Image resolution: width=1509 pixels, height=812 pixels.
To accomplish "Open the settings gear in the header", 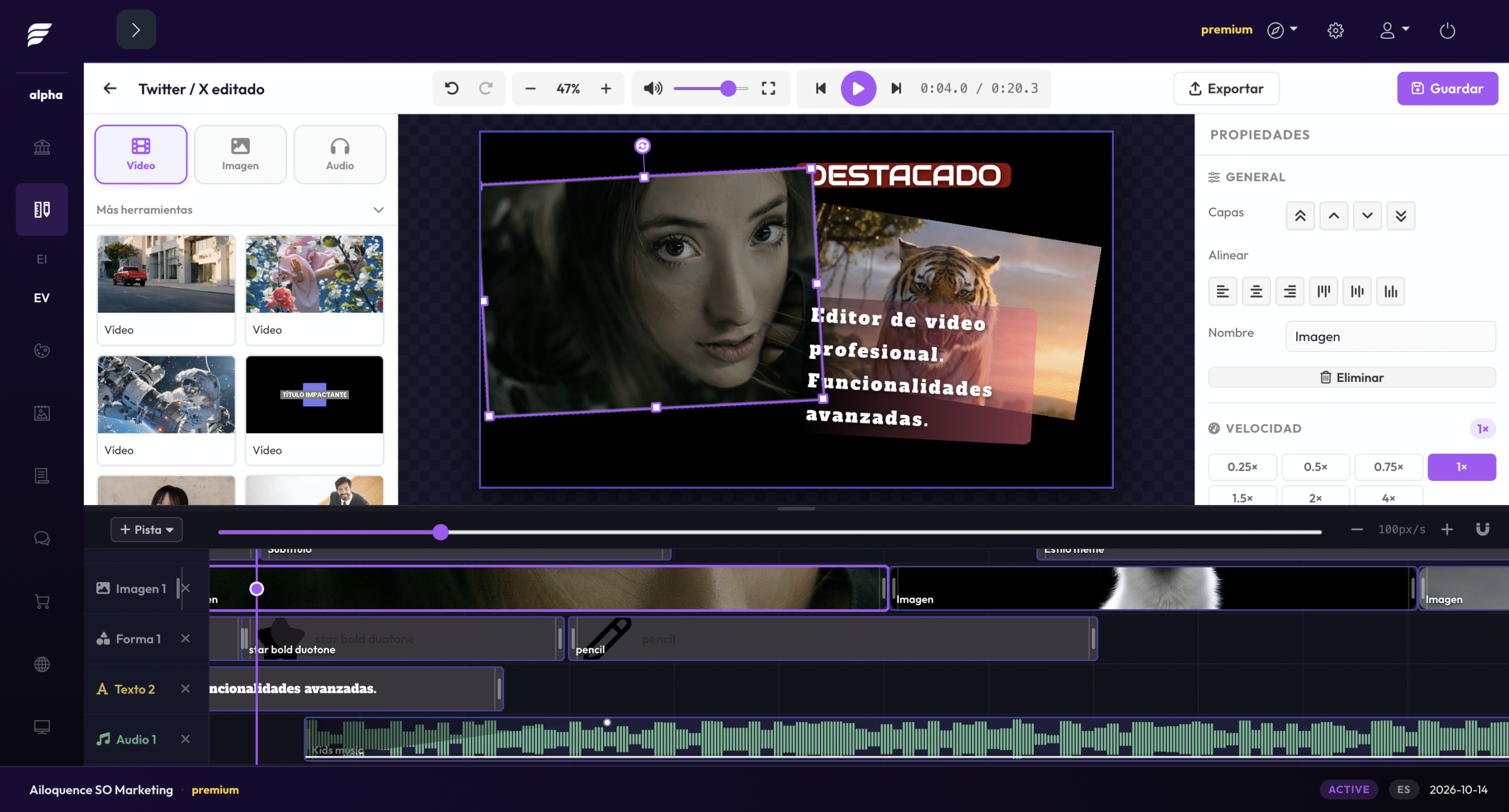I will click(1336, 30).
